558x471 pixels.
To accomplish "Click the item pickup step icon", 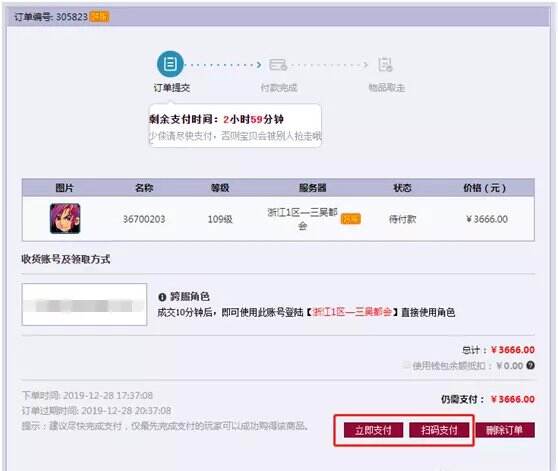I will [x=385, y=64].
